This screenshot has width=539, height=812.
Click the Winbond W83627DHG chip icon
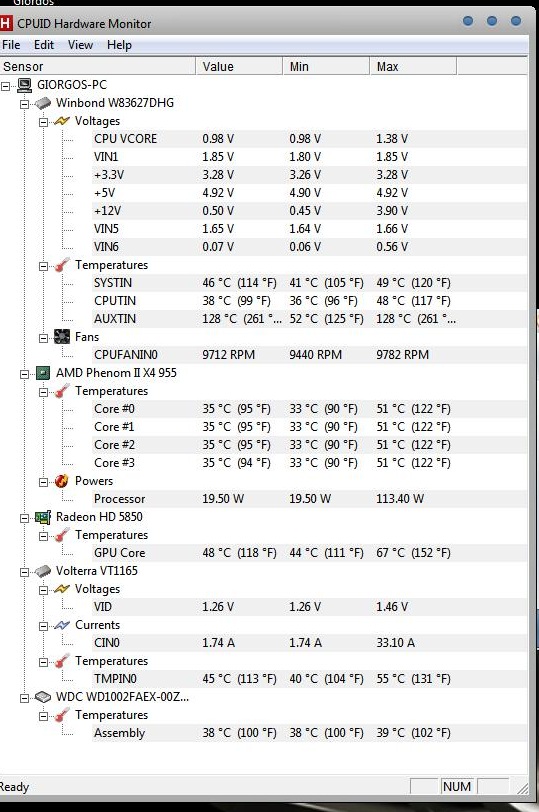coord(43,103)
